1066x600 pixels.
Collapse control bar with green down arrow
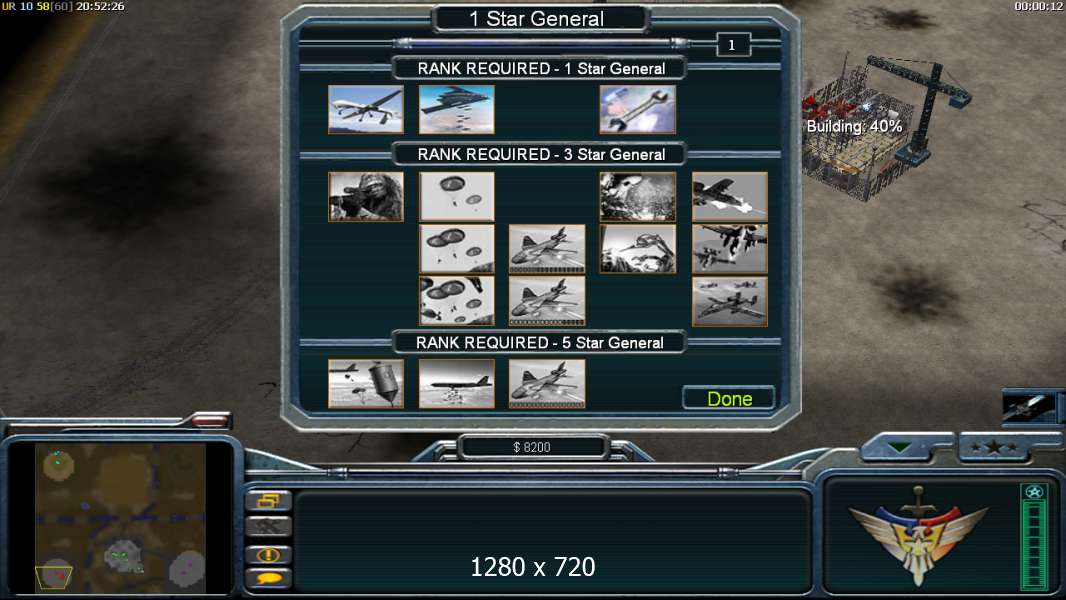point(899,448)
